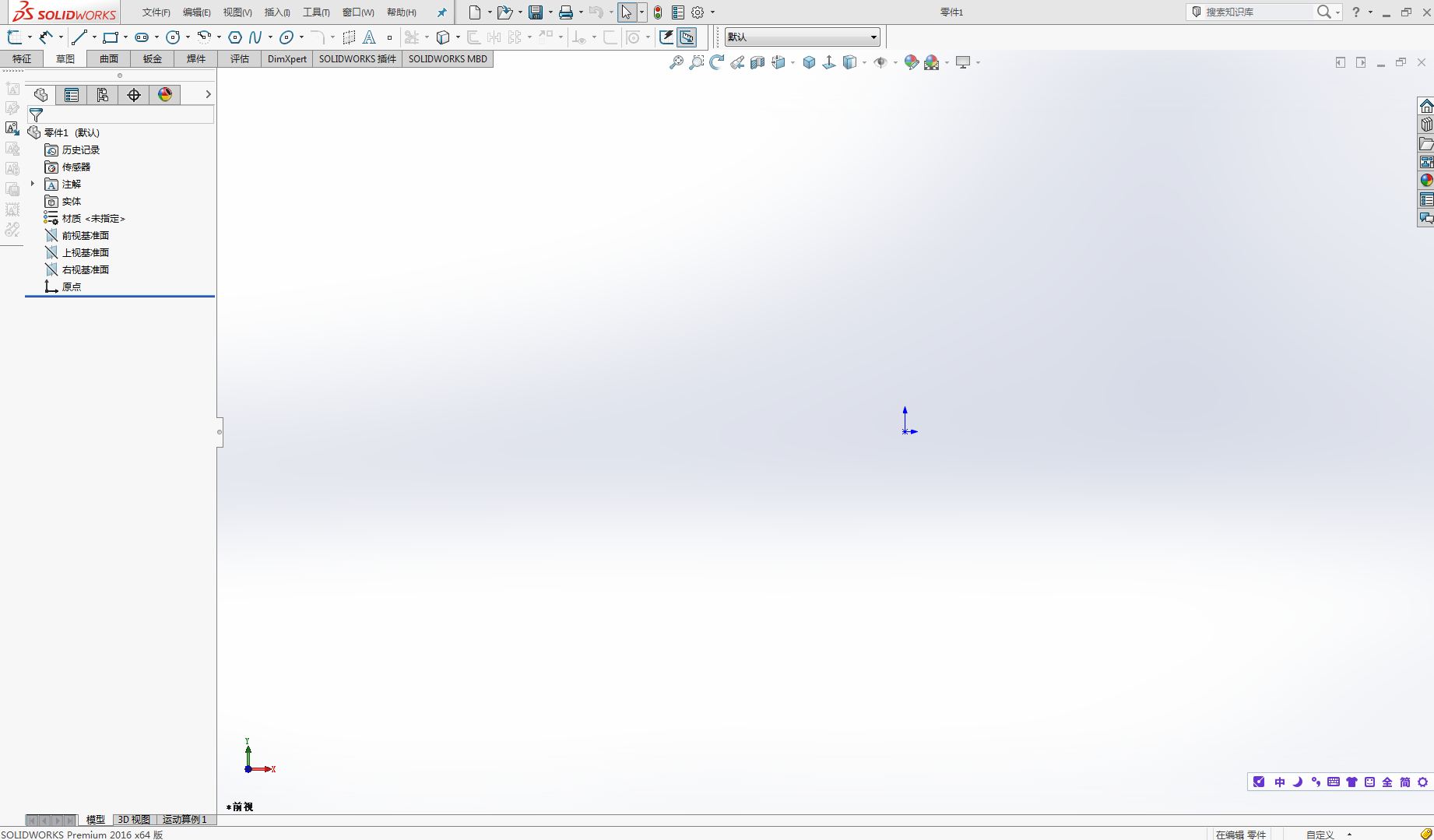This screenshot has width=1434, height=840.
Task: Open the ConfigurationManager tab icon
Action: coord(103,95)
